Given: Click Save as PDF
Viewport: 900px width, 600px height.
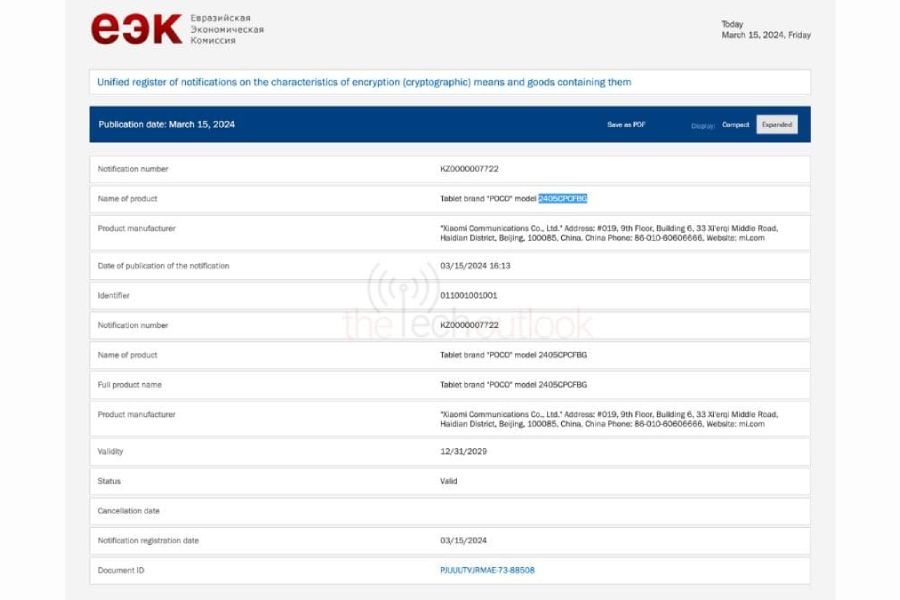Looking at the screenshot, I should [626, 125].
